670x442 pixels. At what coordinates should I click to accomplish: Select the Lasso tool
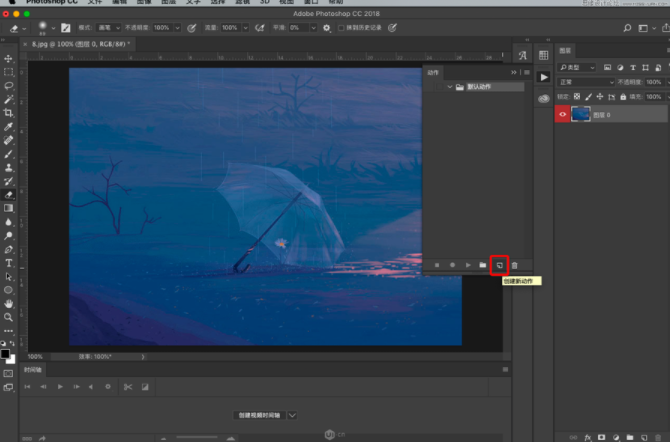9,86
